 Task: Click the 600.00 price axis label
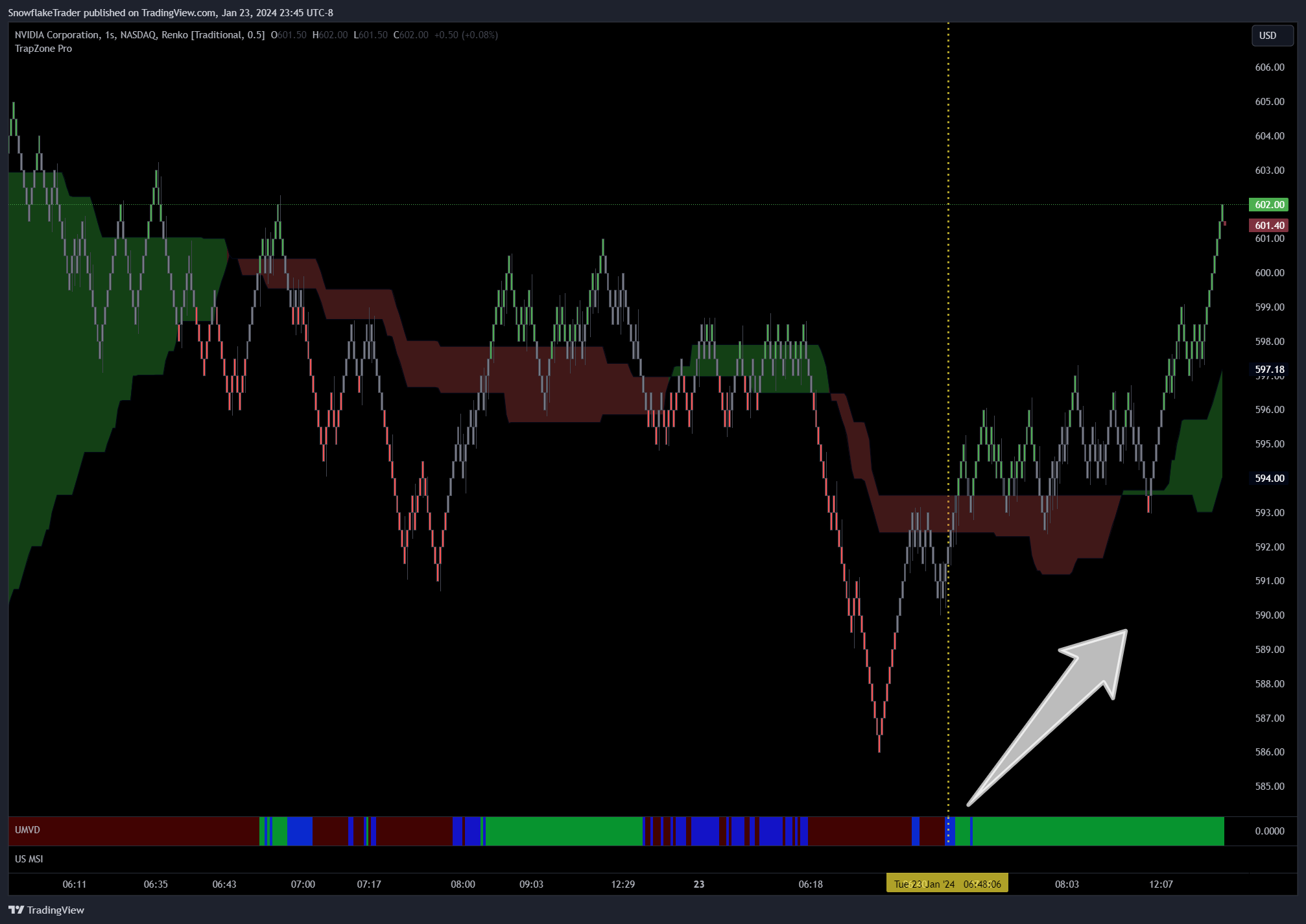(1269, 273)
